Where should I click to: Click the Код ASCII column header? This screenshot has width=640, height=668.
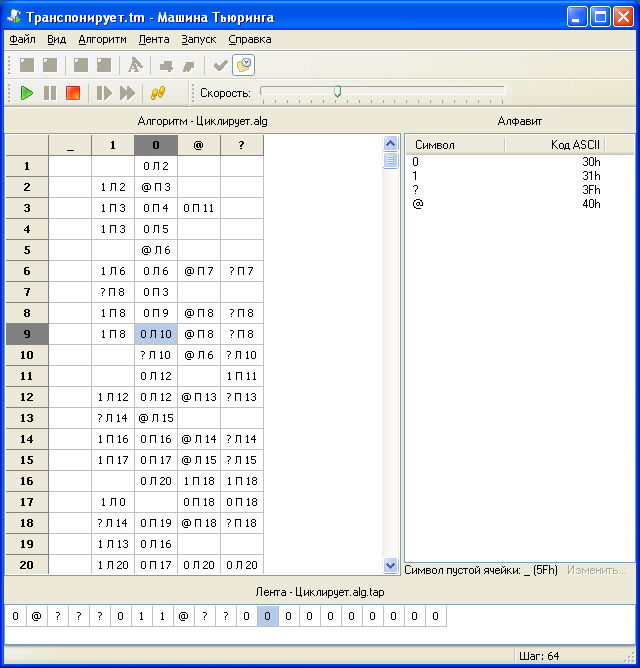[554, 145]
